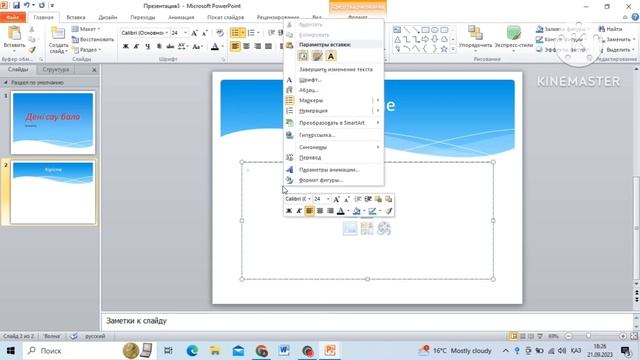Click shape fill bucket in the mini toolbar
Screen dimensions: 640x360
(x=356, y=211)
